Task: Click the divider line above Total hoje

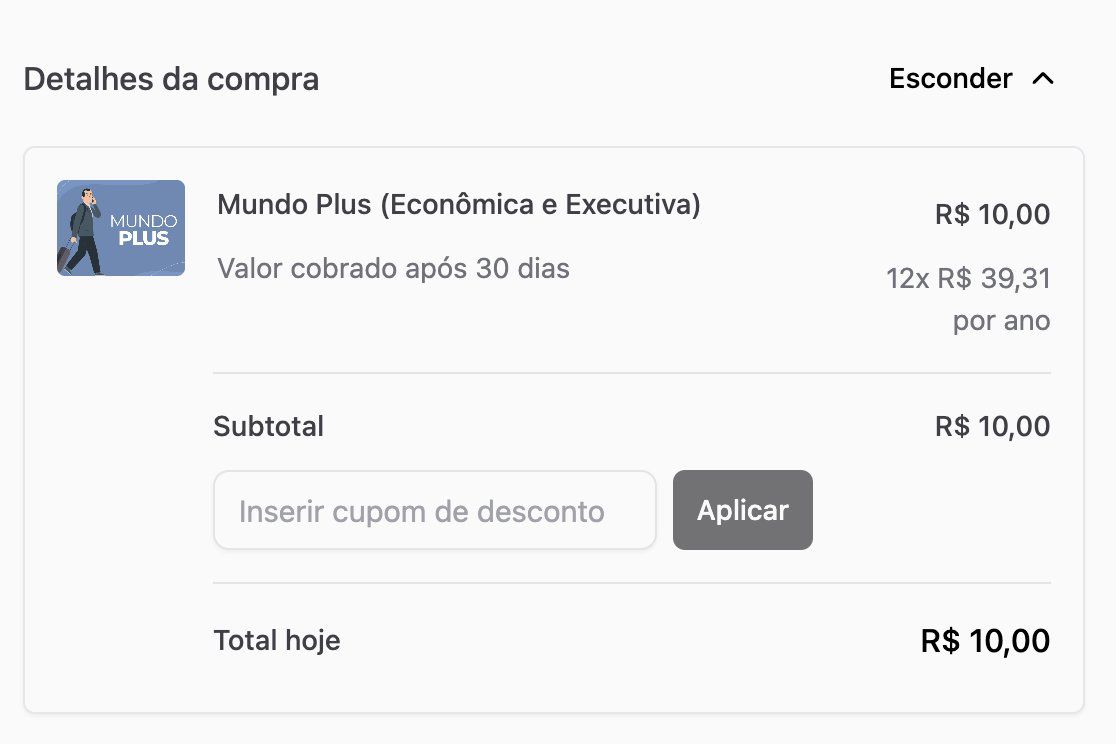Action: click(x=632, y=583)
